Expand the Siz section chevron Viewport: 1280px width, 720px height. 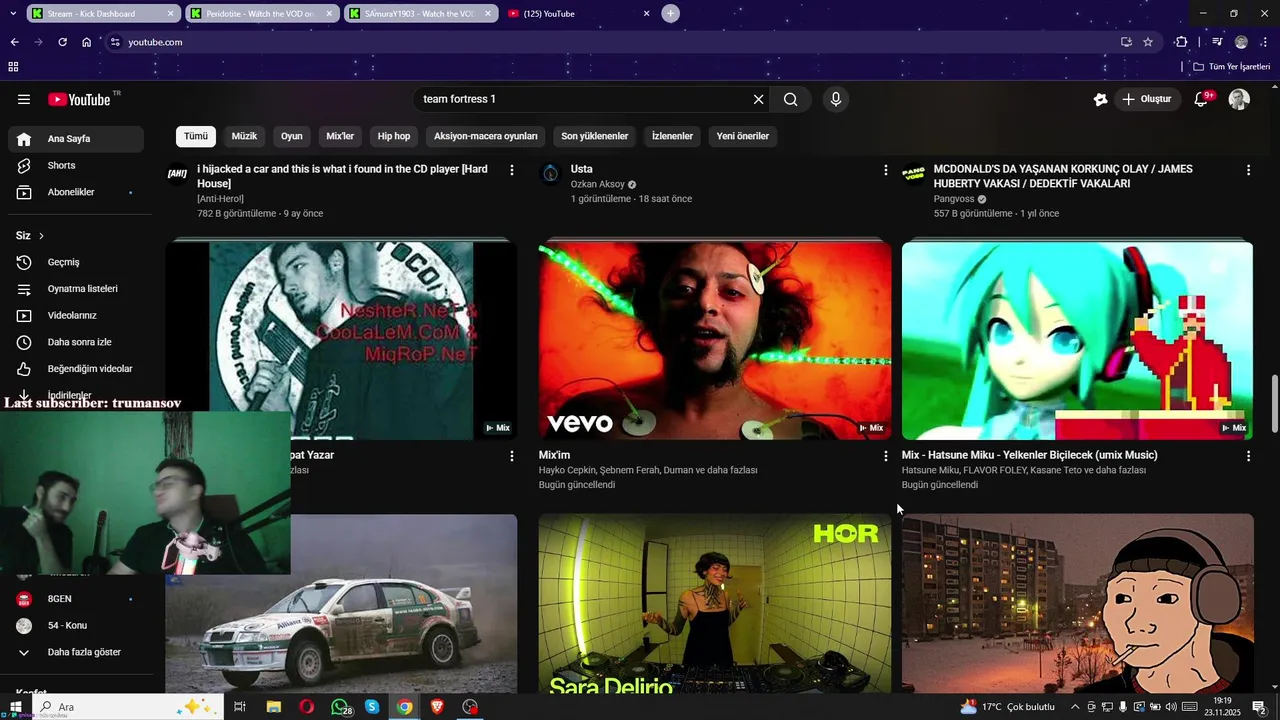pyautogui.click(x=41, y=236)
